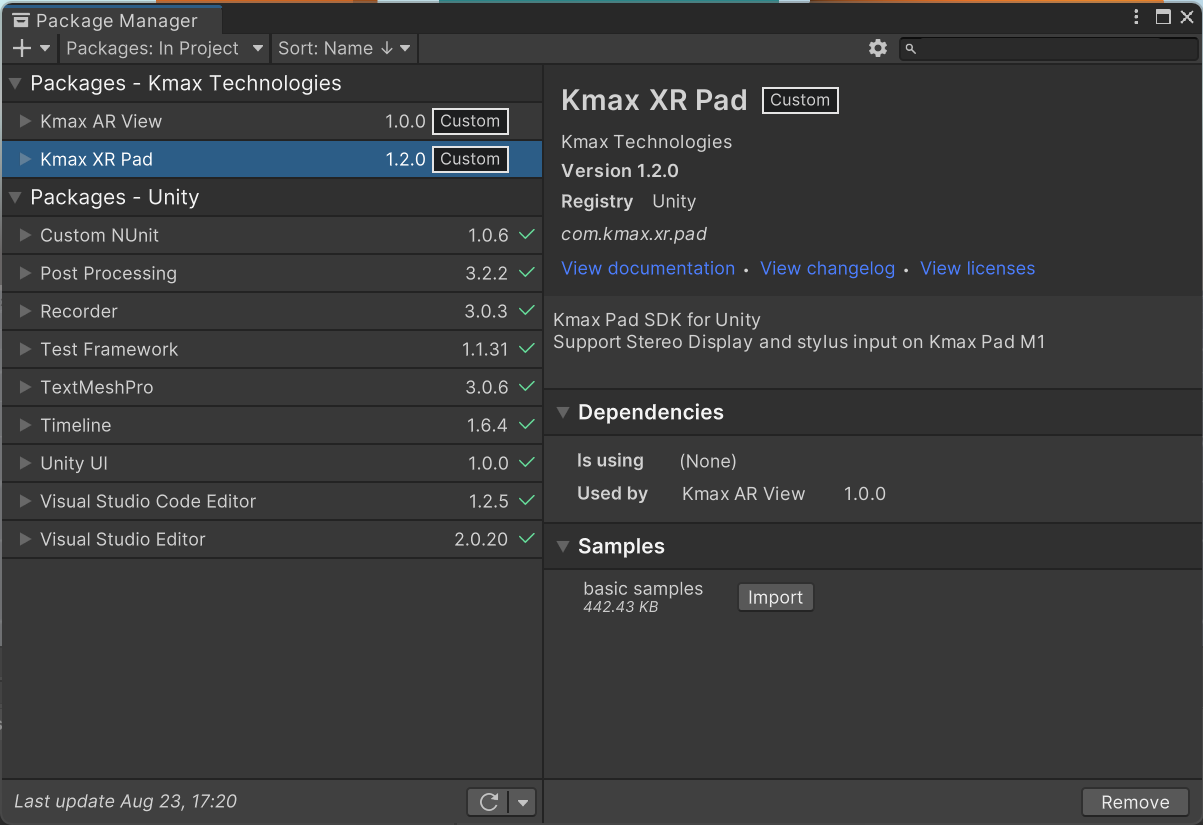The height and width of the screenshot is (825, 1203).
Task: Focus the package search field
Action: 1048,48
